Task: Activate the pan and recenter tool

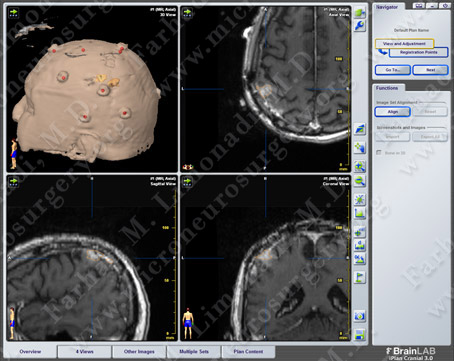Action: pos(360,147)
